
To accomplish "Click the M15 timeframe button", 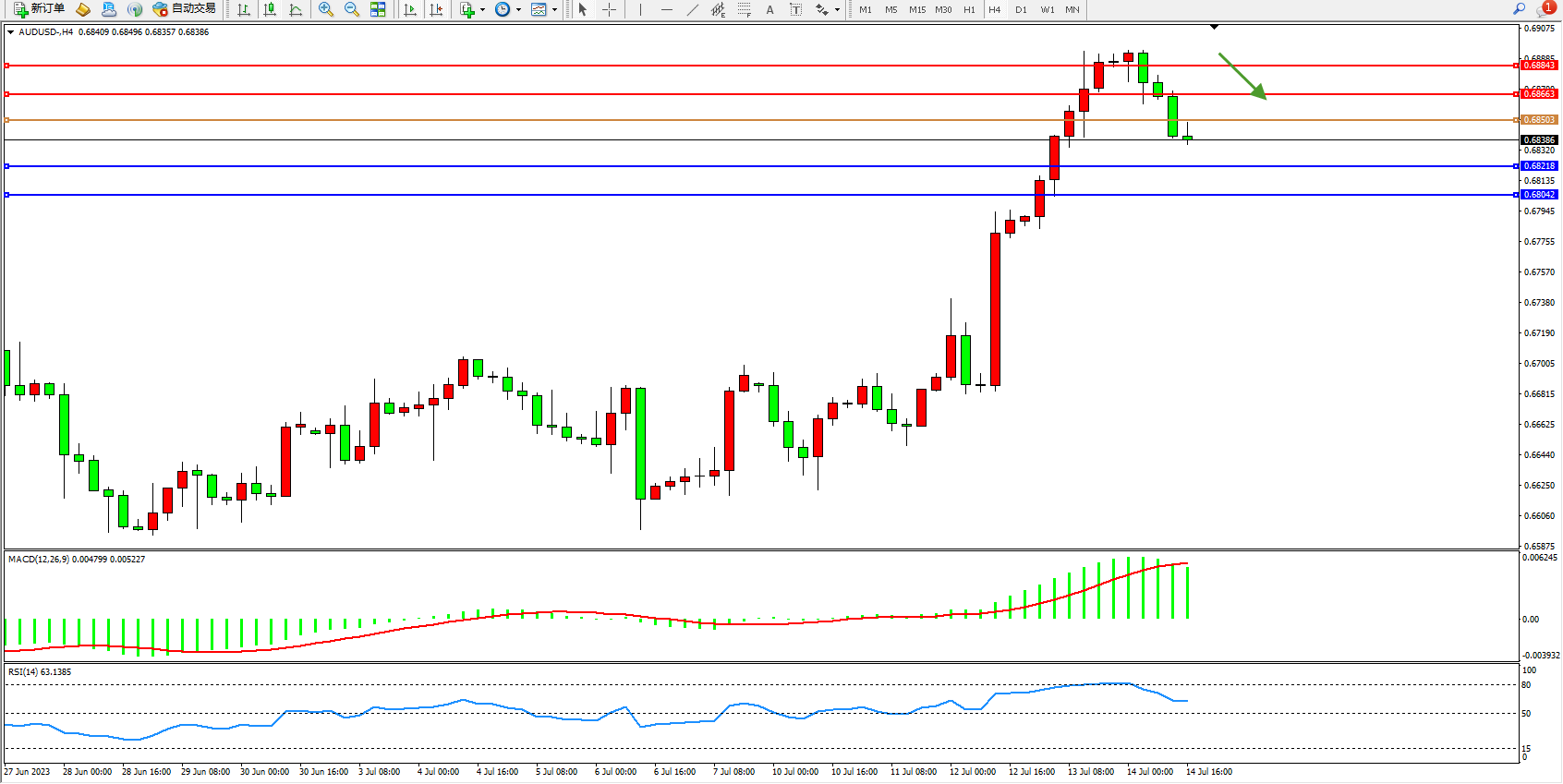I will 916,9.
